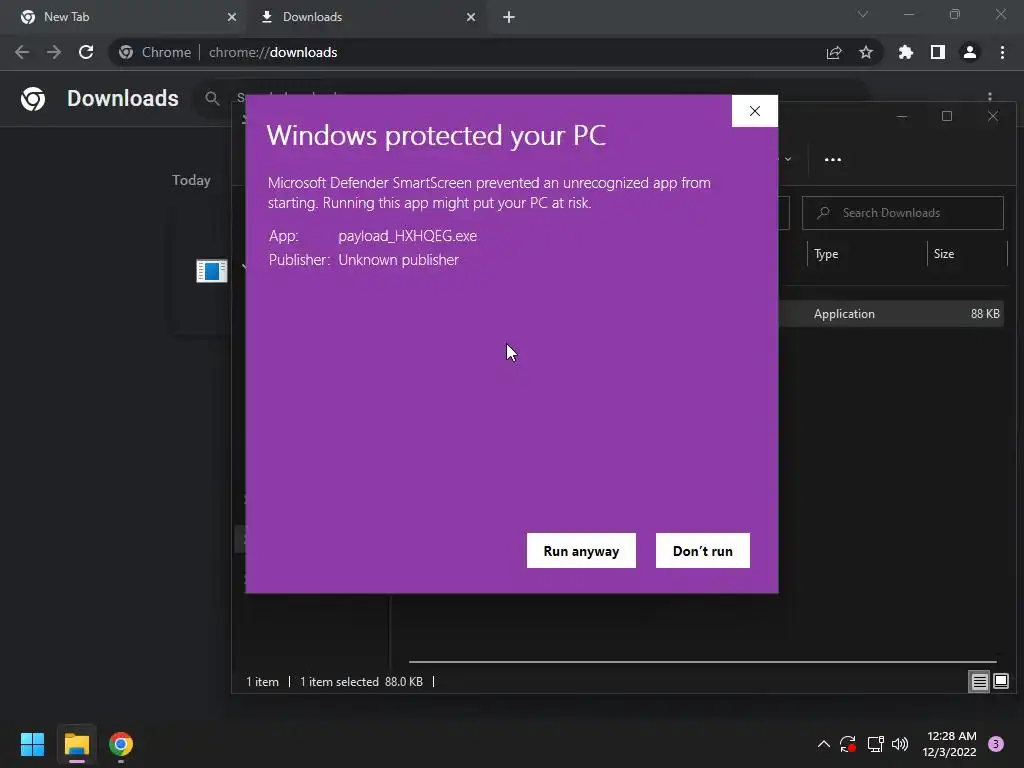Click Explorer horizontal scrollbar
This screenshot has width=1024, height=768.
[703, 662]
